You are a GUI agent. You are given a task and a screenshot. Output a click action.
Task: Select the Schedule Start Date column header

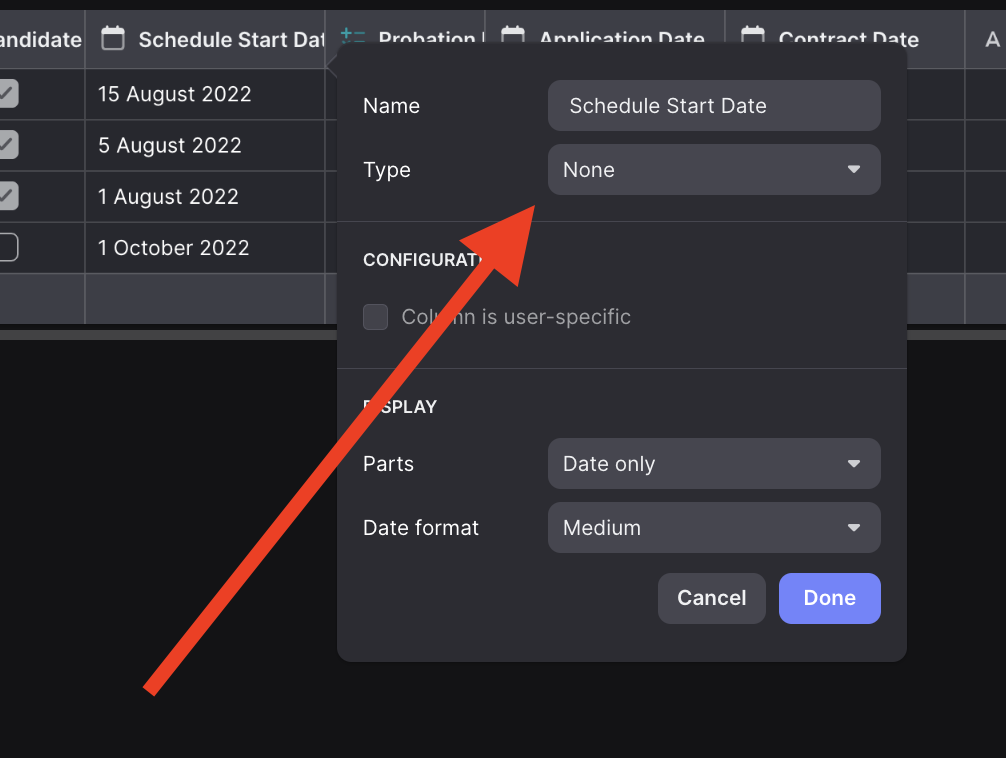click(230, 40)
